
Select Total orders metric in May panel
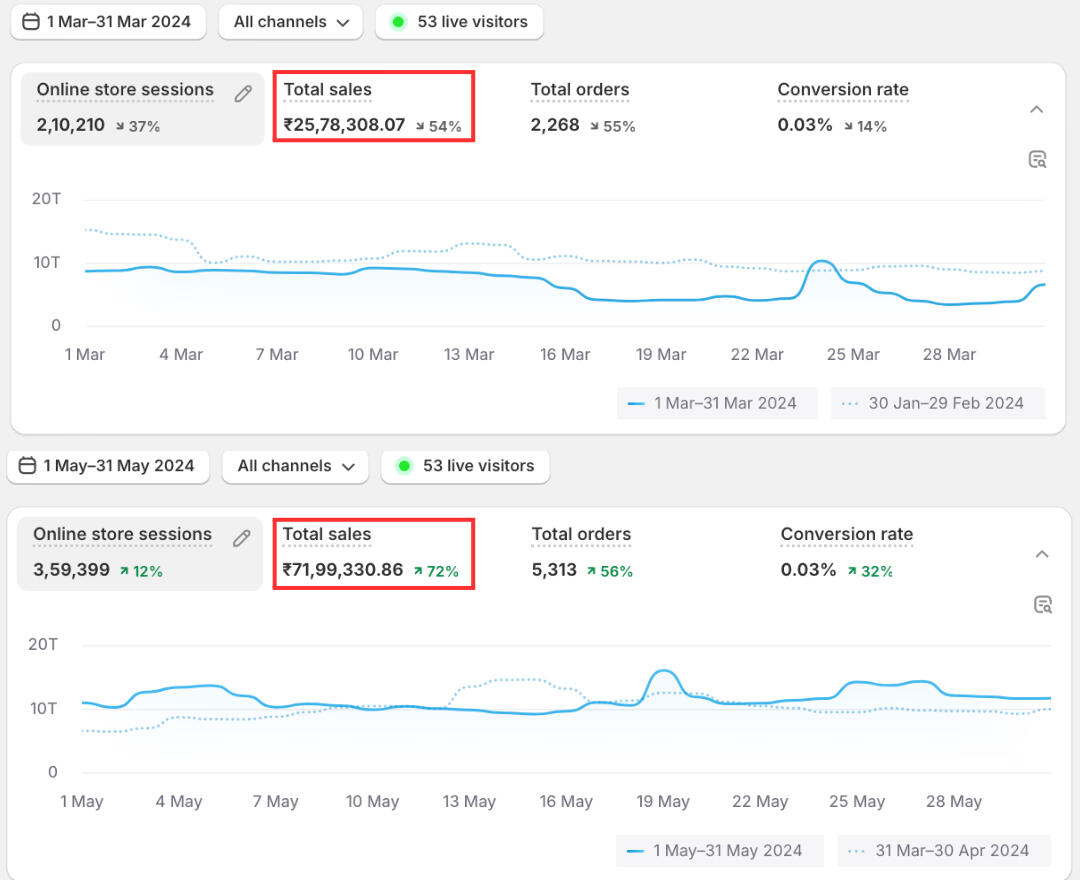[581, 551]
